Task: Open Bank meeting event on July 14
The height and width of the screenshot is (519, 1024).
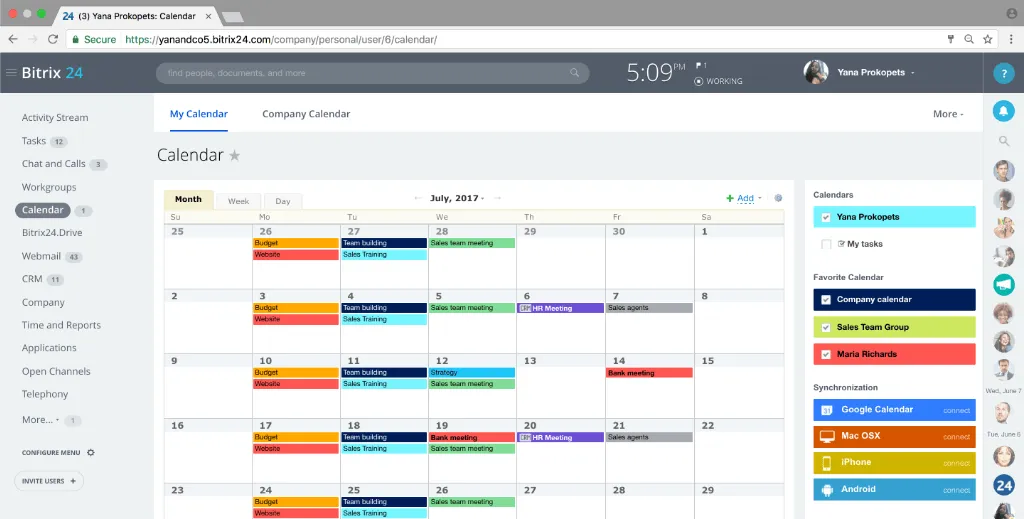Action: coord(649,373)
